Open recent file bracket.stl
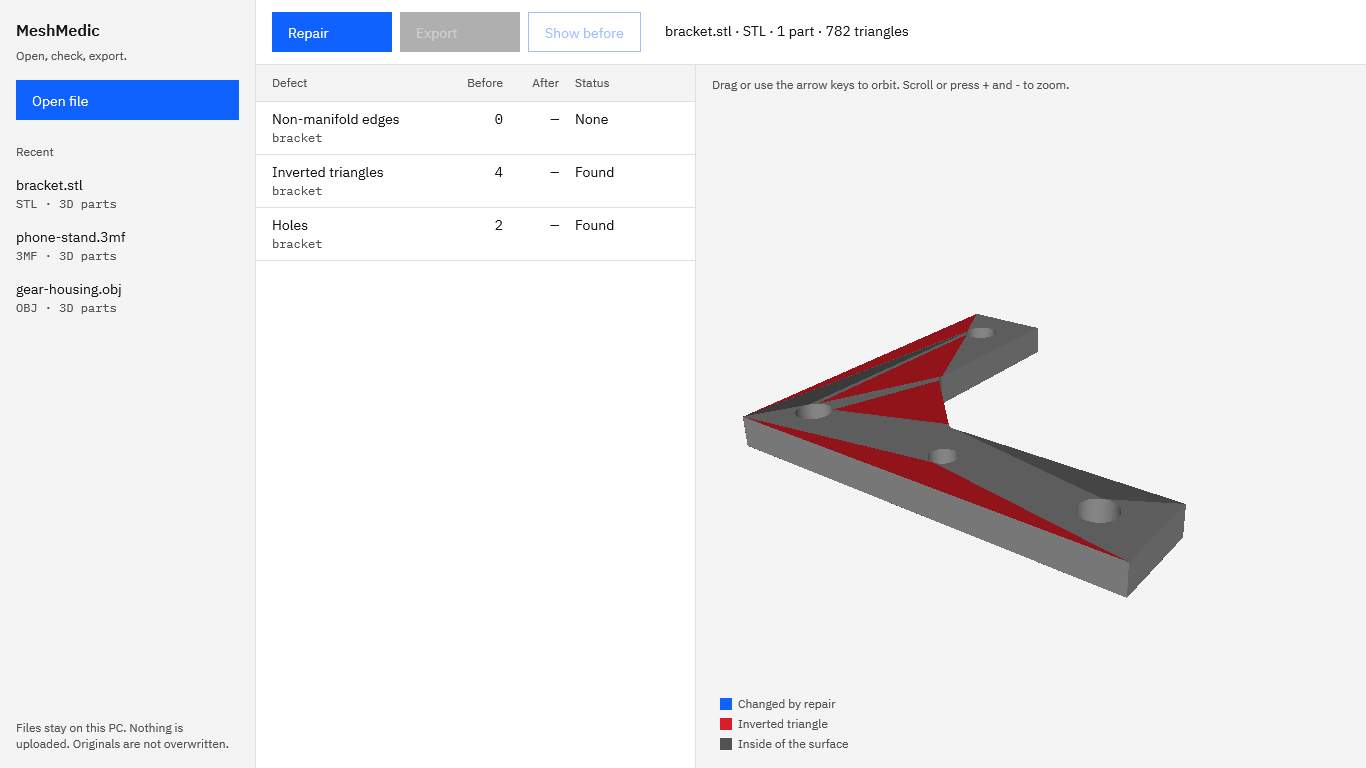The width and height of the screenshot is (1366, 768). click(127, 194)
